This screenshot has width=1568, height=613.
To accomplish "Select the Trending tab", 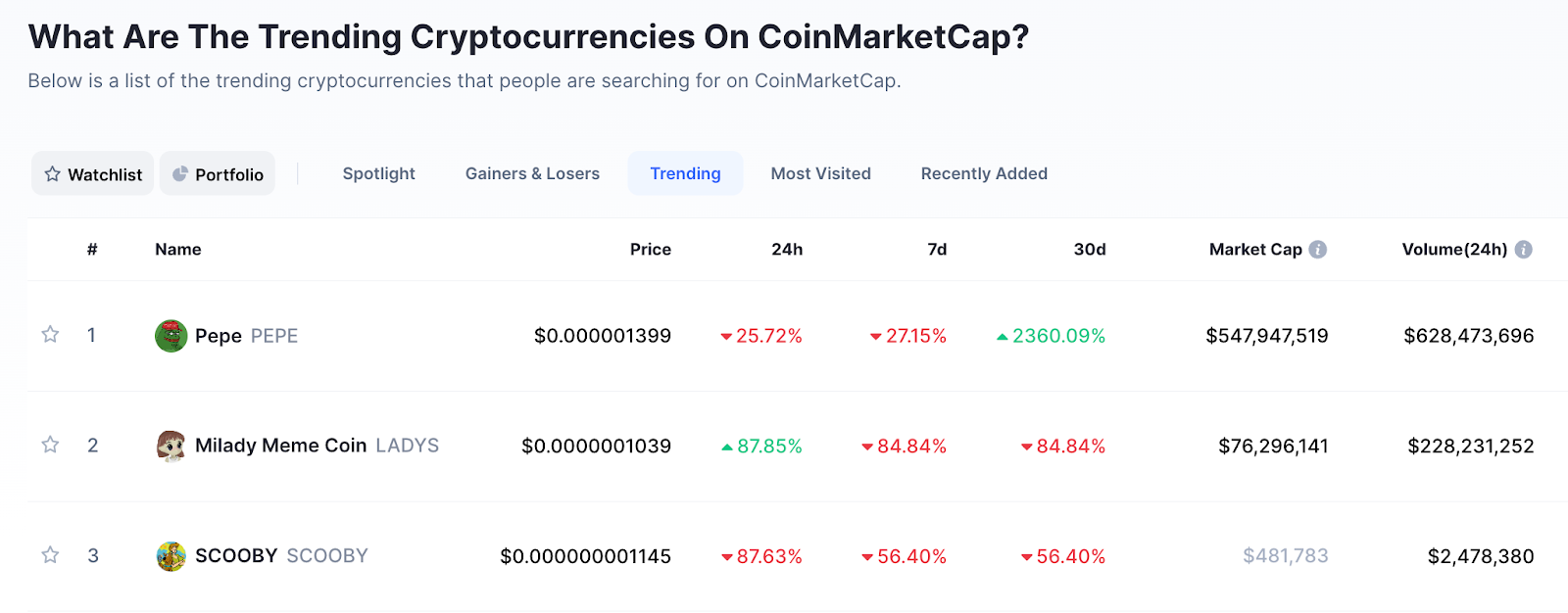I will tap(685, 173).
